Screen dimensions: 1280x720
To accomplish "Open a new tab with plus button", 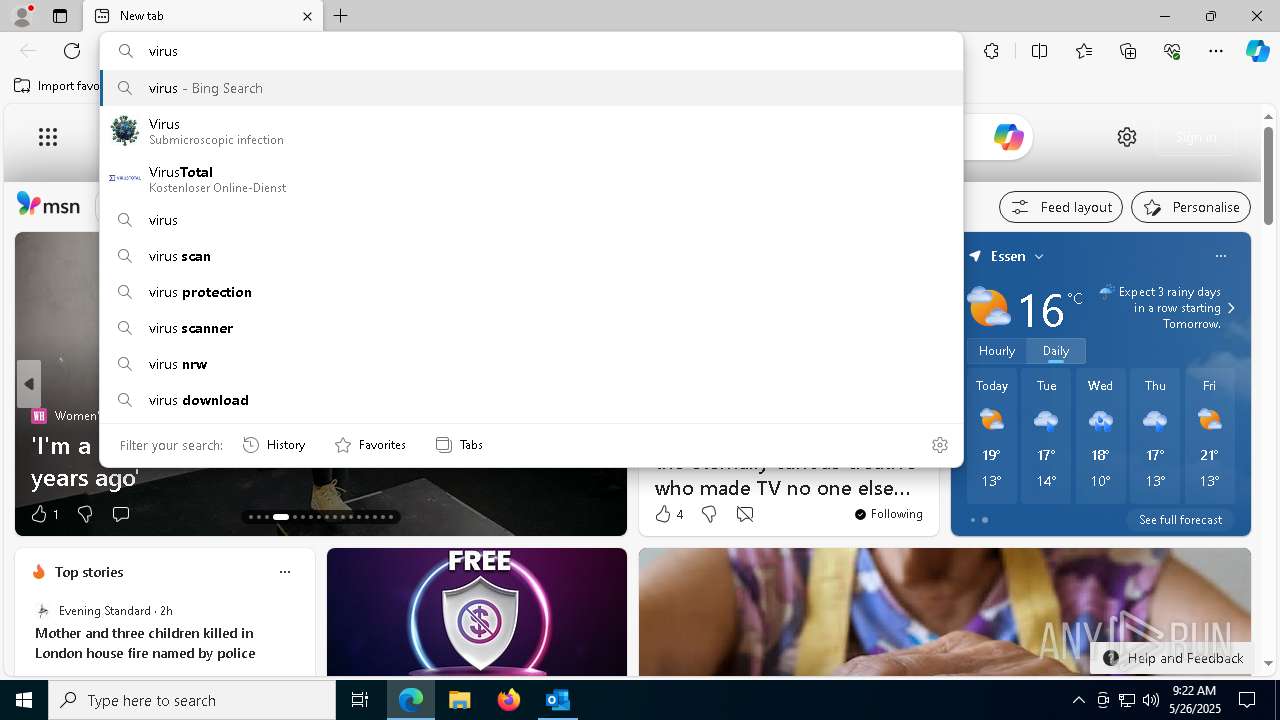I will click(x=341, y=16).
